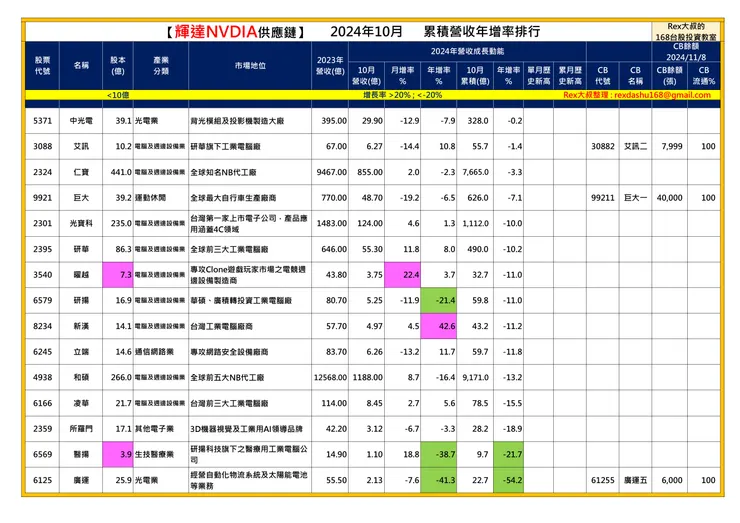The width and height of the screenshot is (740, 523).
Task: Click the description 3D機器視覺及工業用AI領導品牌
Action: tap(246, 429)
